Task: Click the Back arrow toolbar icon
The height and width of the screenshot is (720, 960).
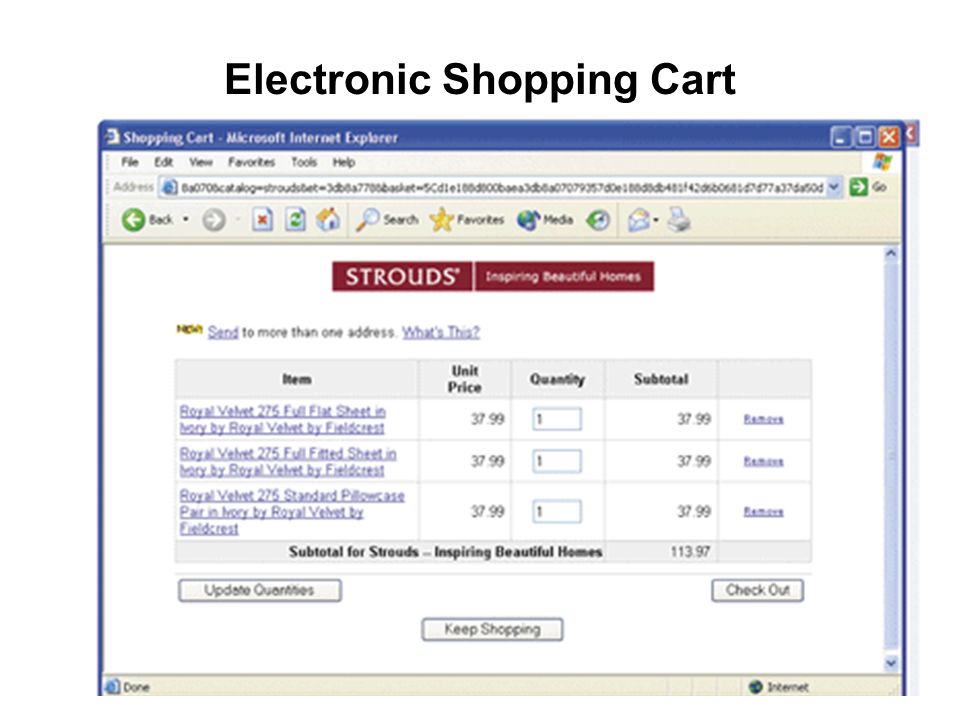Action: pos(133,219)
